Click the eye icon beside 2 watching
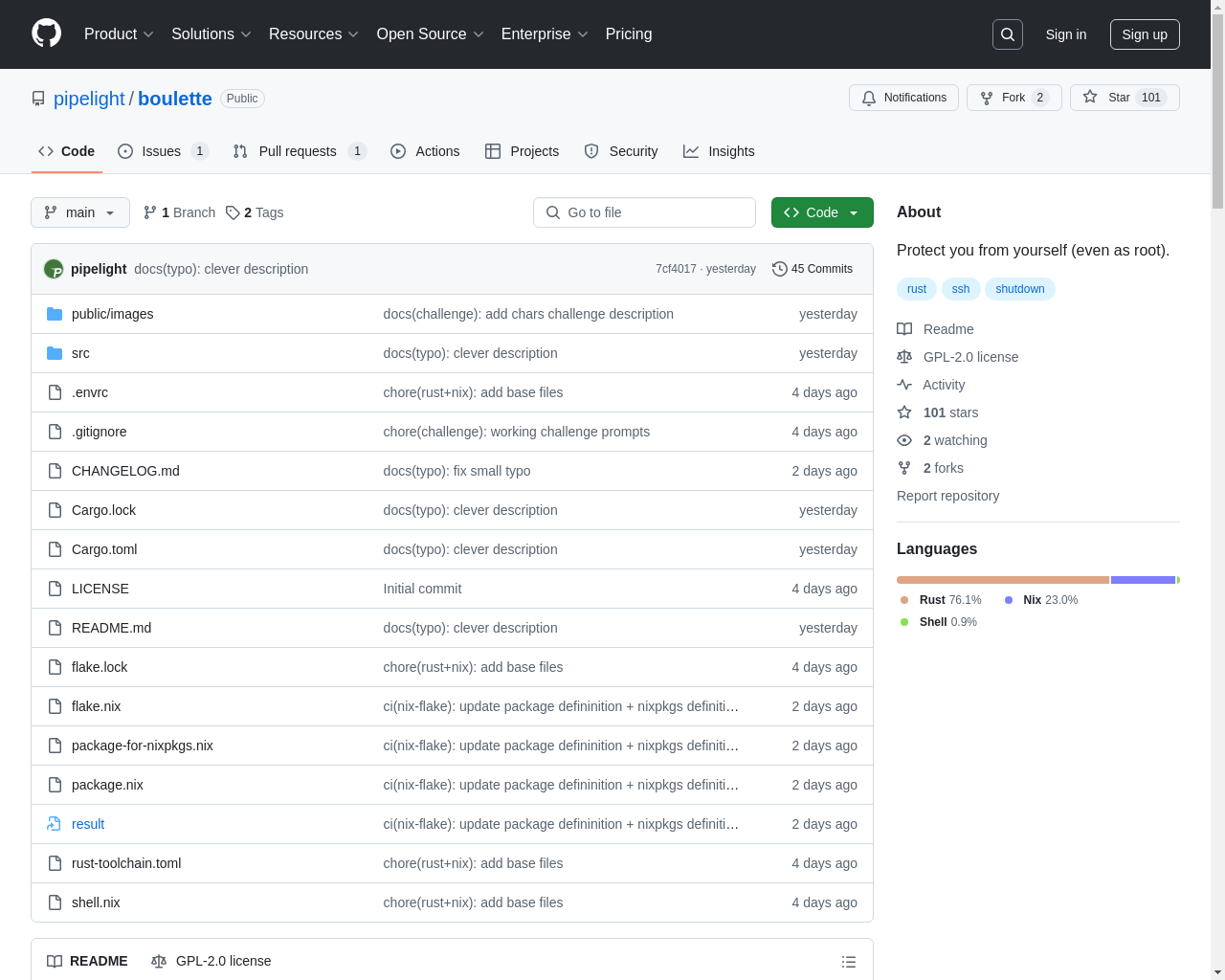This screenshot has width=1225, height=980. (904, 440)
